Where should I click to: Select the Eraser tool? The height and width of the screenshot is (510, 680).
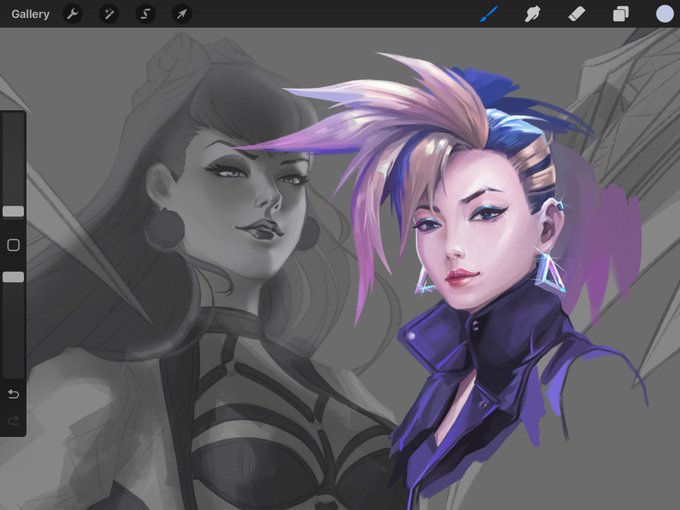[577, 14]
